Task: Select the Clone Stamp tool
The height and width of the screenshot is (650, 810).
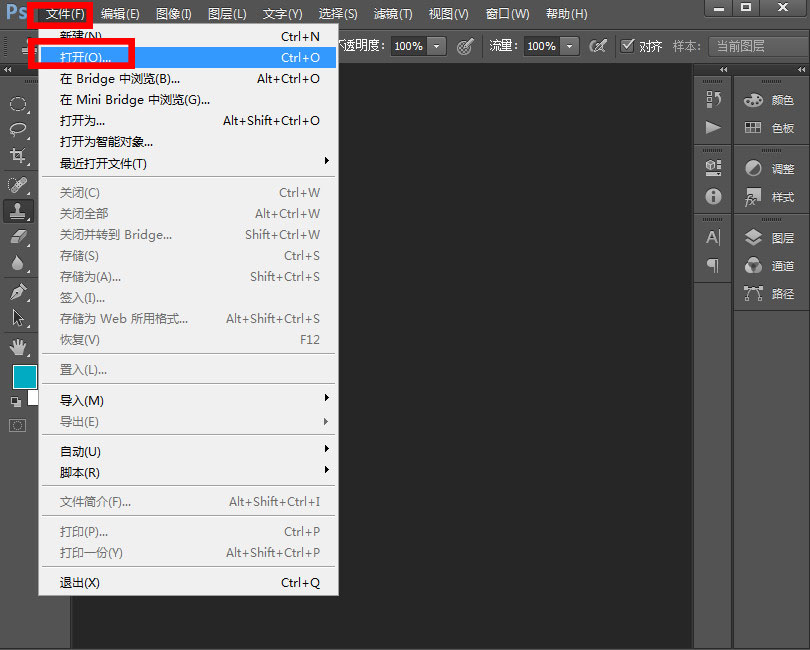Action: (18, 211)
